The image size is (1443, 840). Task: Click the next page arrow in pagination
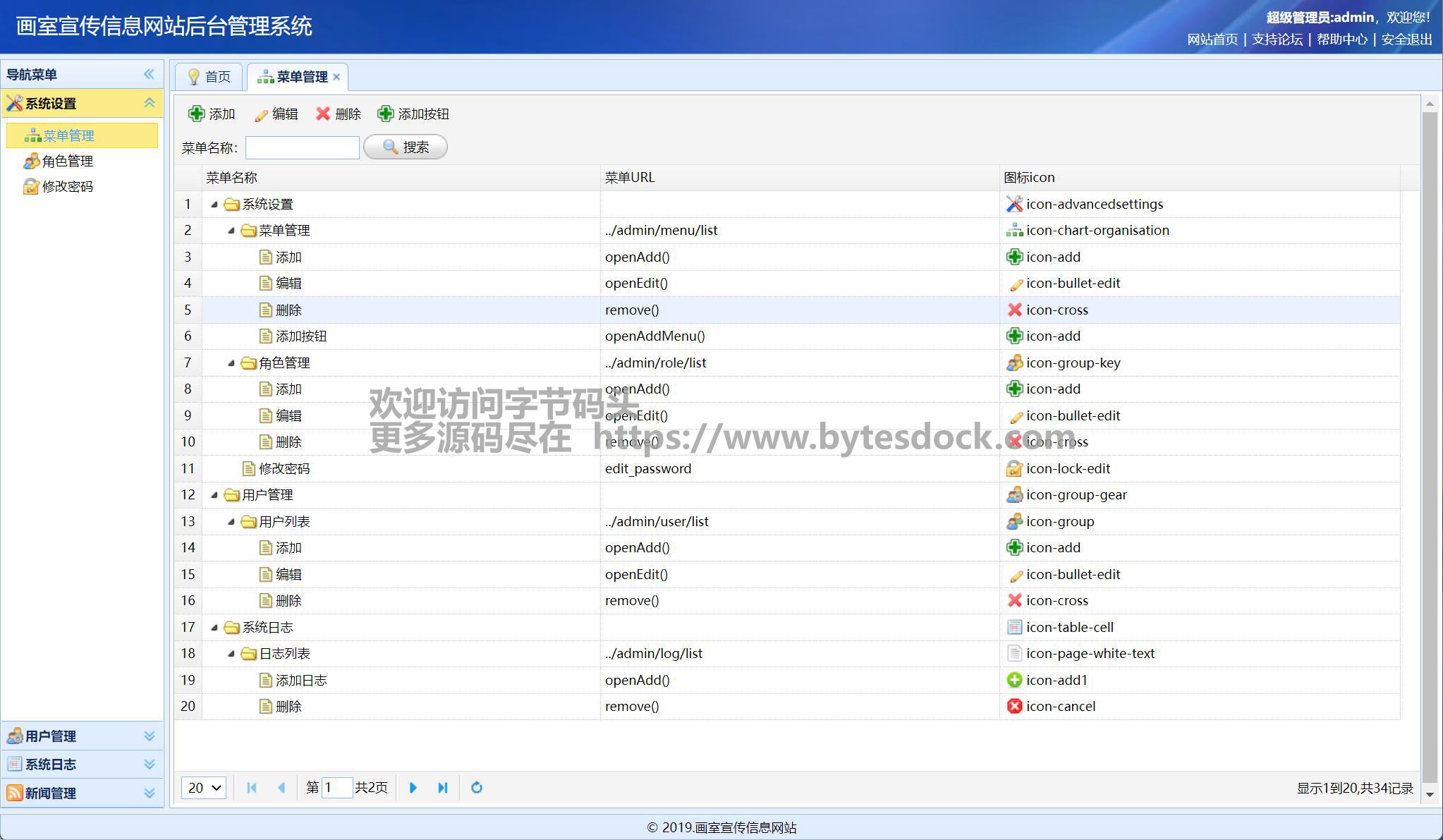point(413,788)
